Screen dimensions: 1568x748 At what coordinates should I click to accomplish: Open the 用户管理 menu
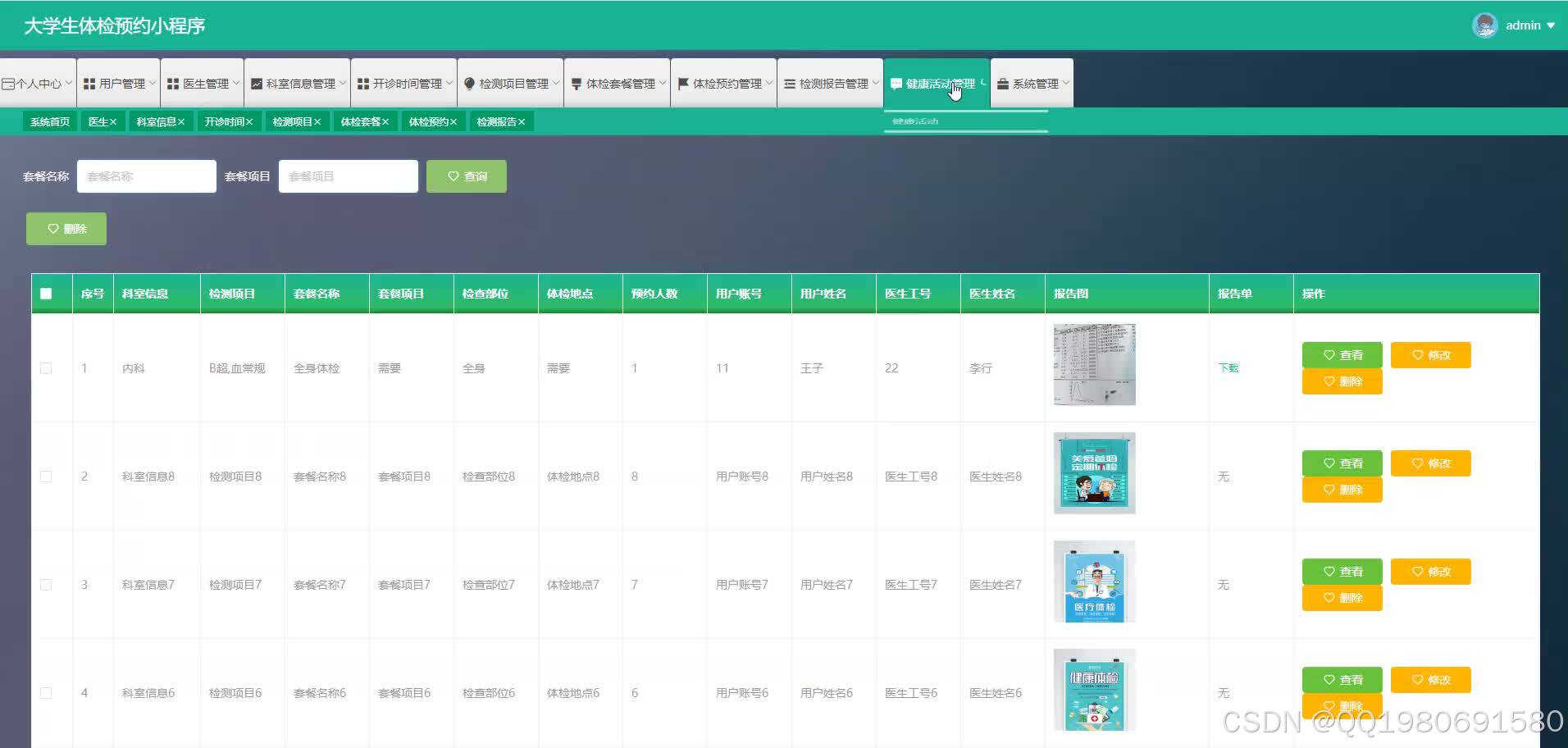point(119,83)
